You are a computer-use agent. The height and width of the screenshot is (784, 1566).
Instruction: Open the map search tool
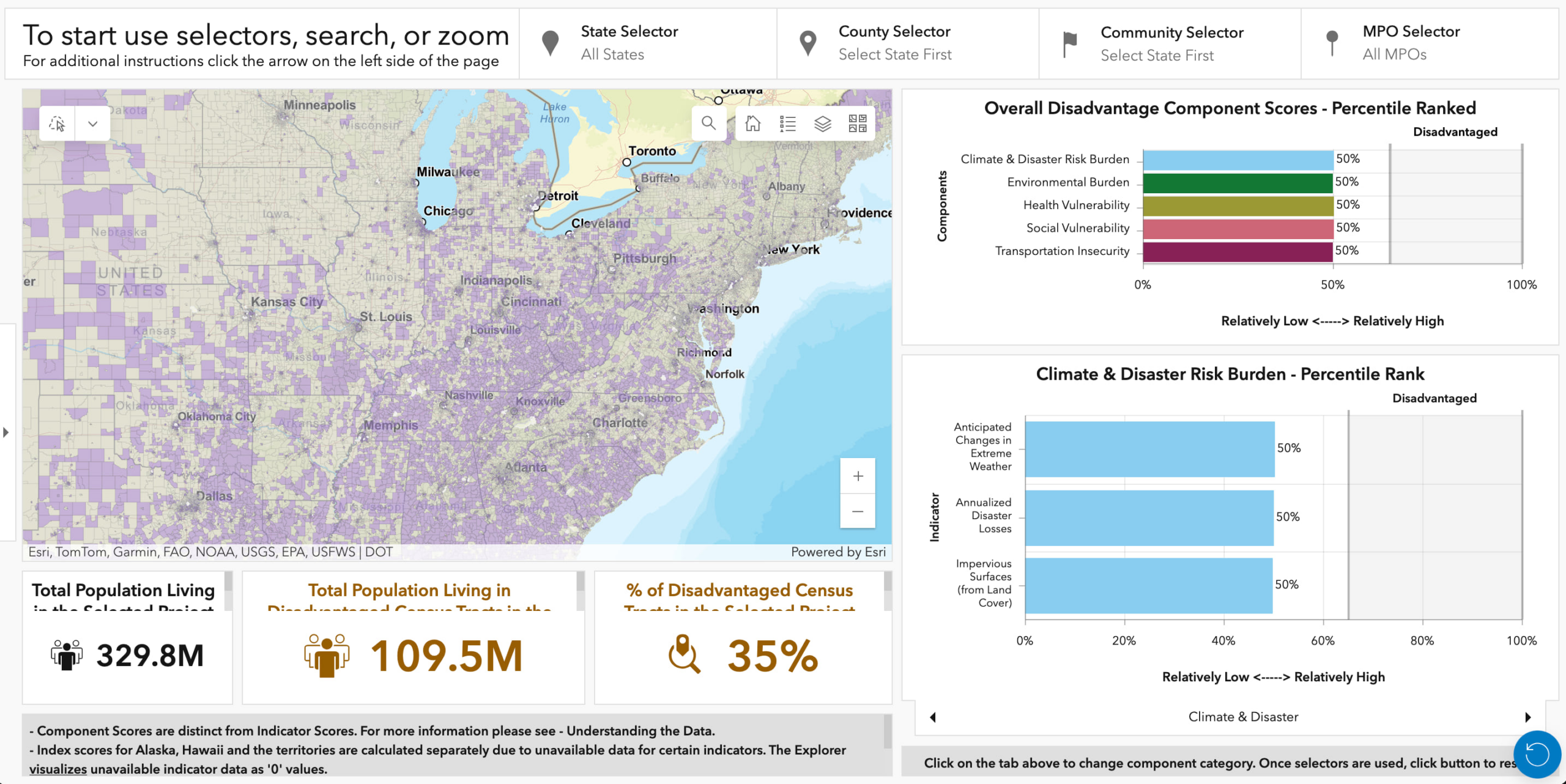click(710, 123)
